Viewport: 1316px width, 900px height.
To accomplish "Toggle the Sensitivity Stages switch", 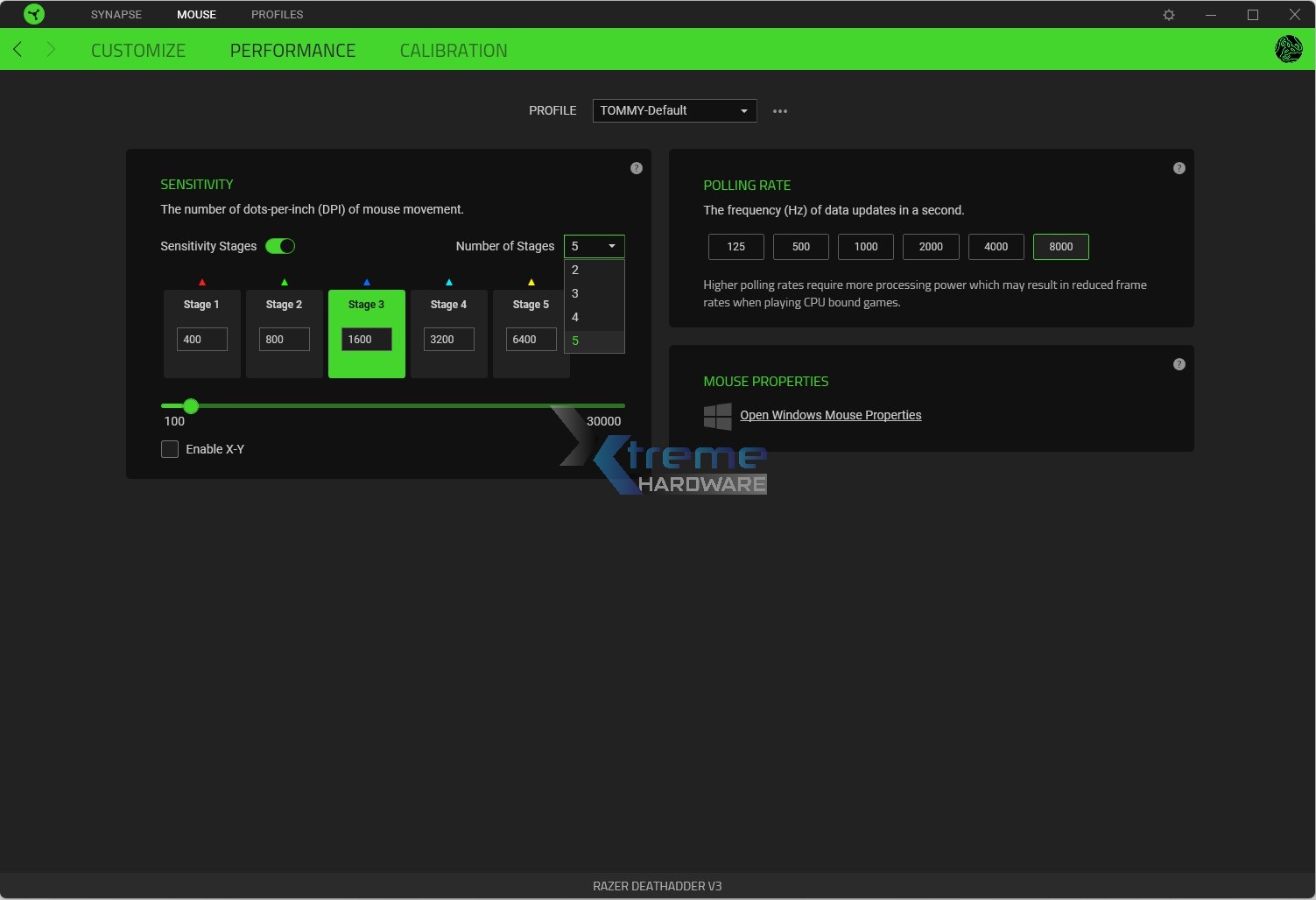I will [x=280, y=246].
